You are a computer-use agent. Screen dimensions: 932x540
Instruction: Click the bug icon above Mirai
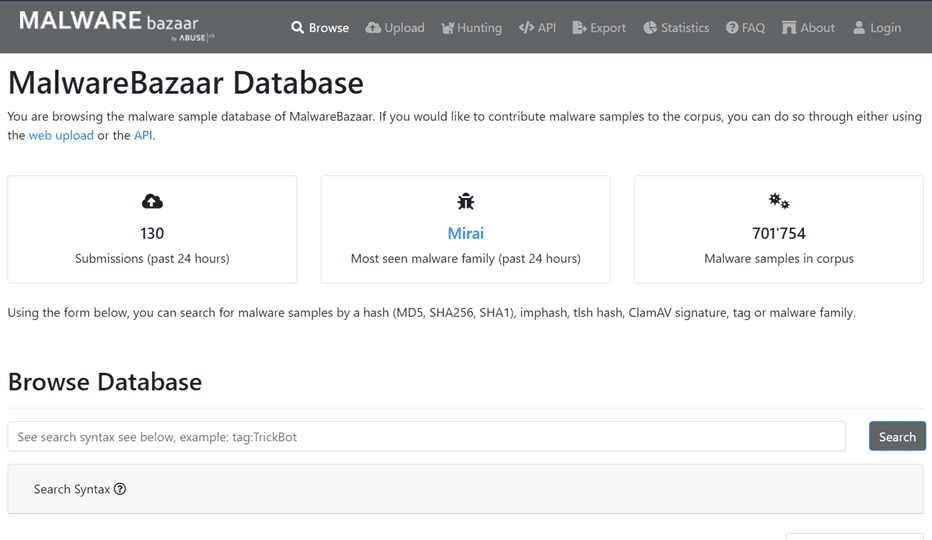click(x=465, y=202)
